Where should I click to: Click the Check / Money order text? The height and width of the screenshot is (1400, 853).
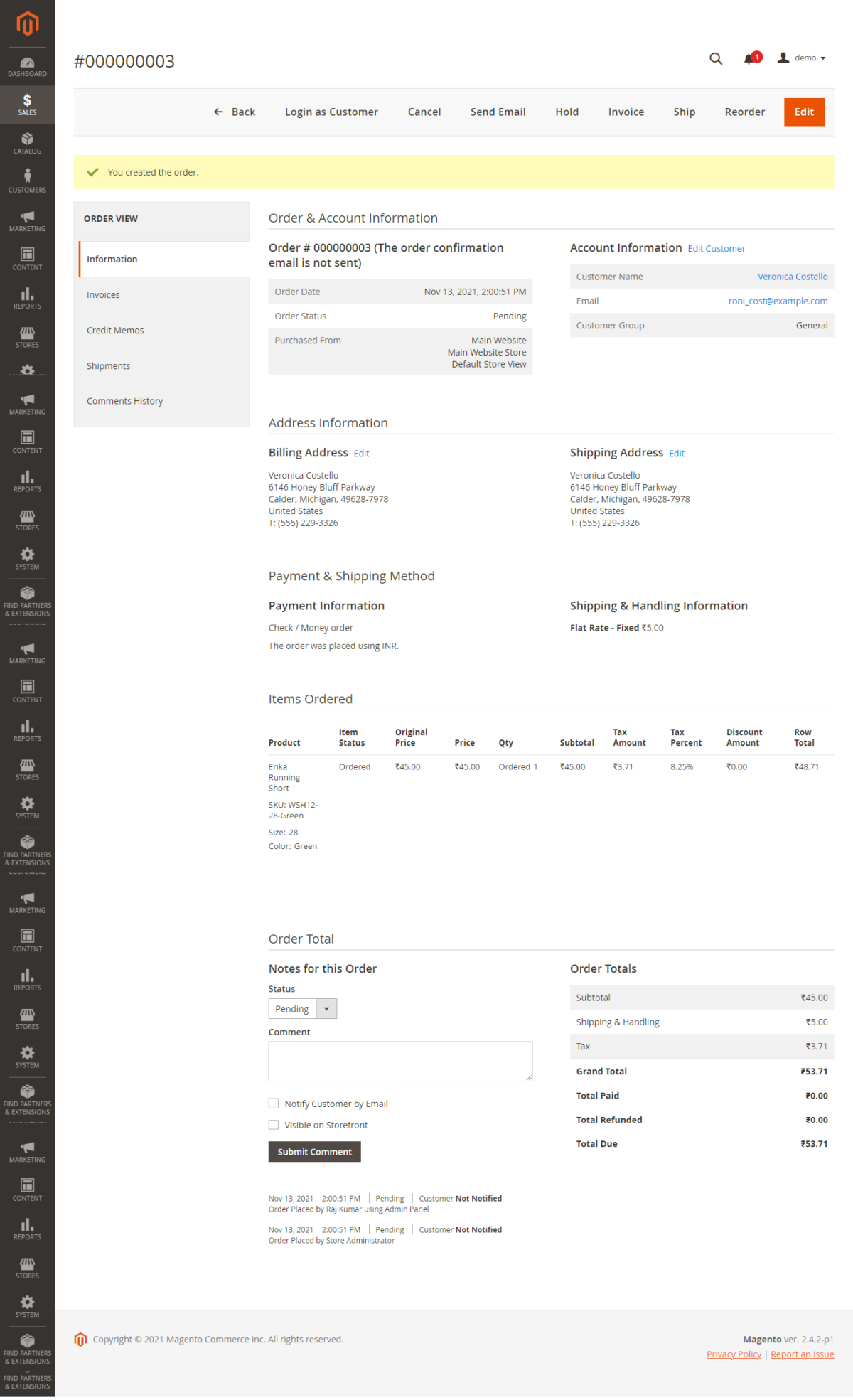(311, 628)
